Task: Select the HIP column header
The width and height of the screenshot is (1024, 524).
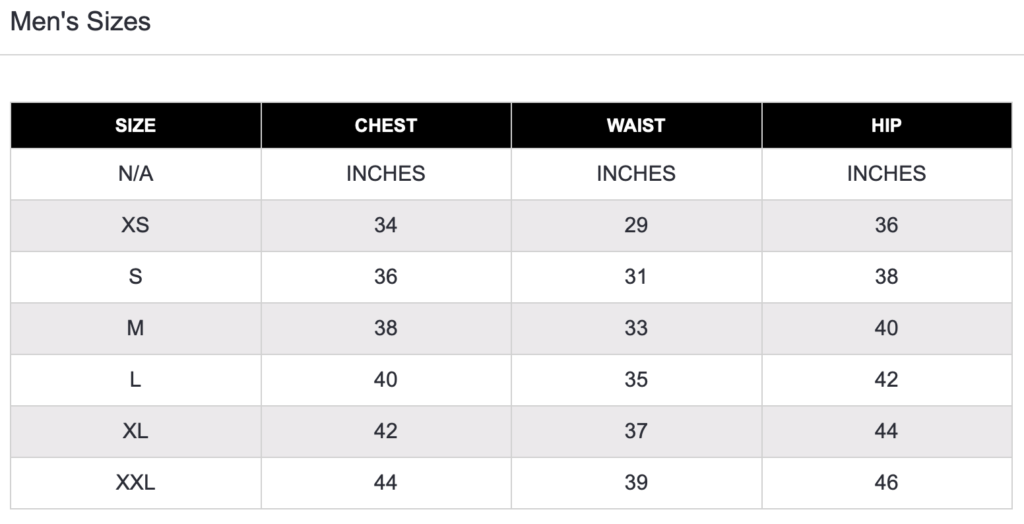Action: pos(887,125)
